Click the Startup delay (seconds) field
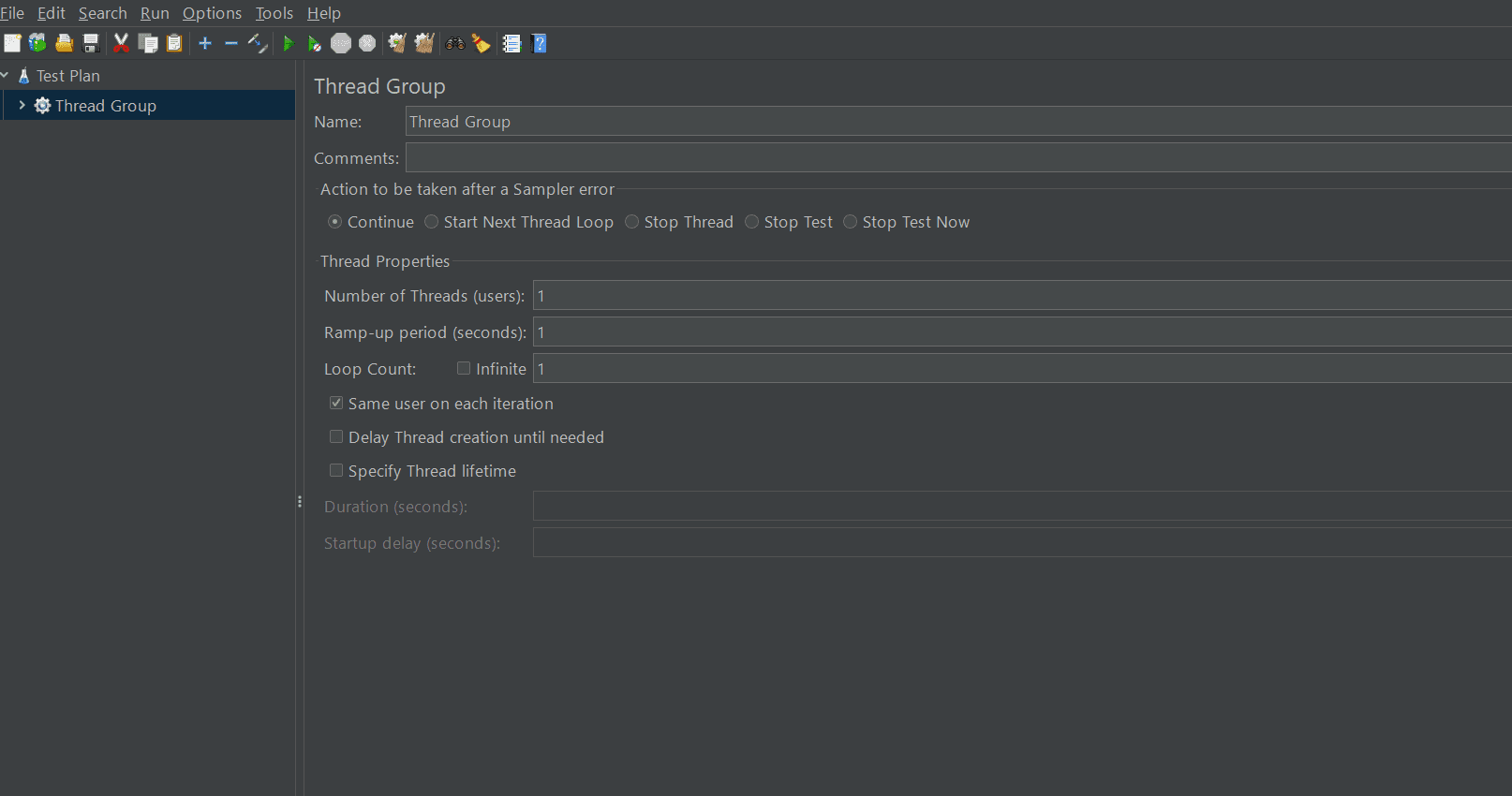 tap(1022, 542)
